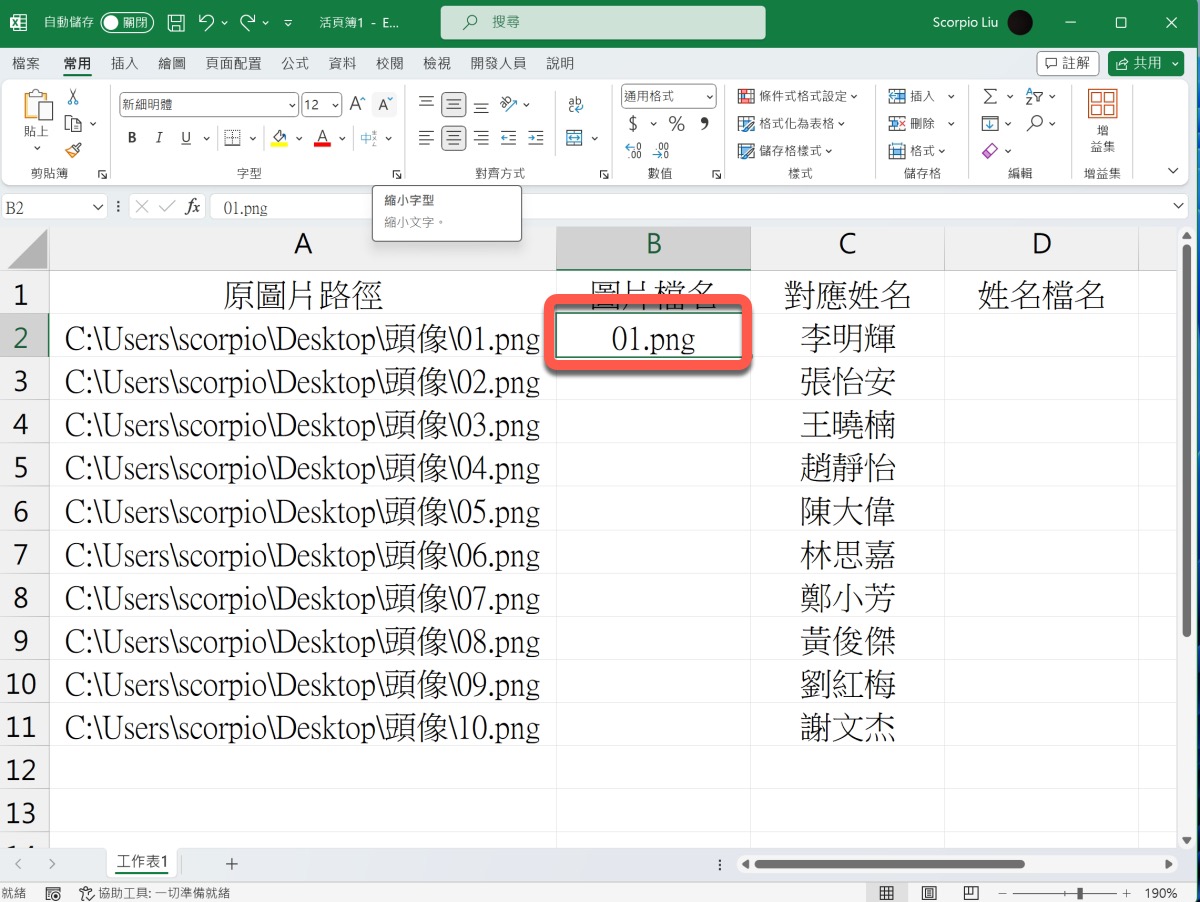Click the Undo arrow icon
Viewport: 1200px width, 902px height.
point(206,22)
